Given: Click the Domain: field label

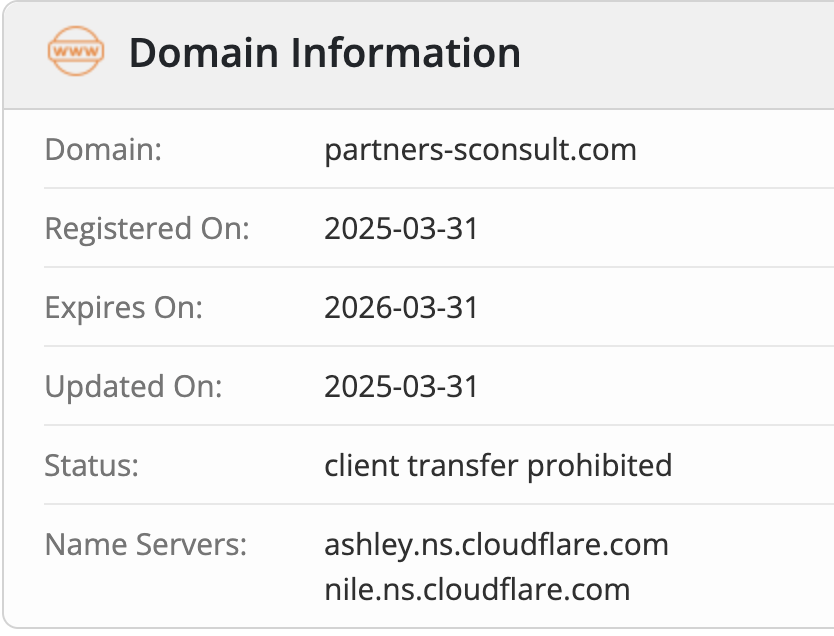Looking at the screenshot, I should tap(103, 149).
